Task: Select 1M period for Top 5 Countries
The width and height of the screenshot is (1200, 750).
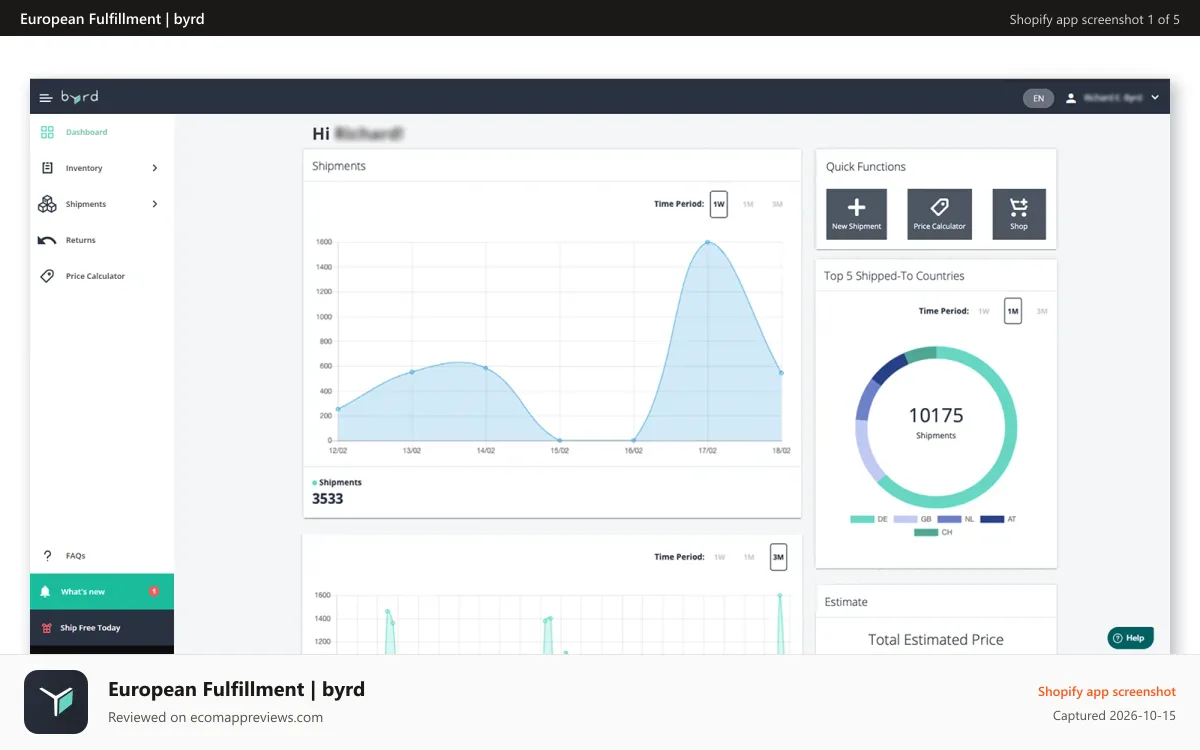Action: (1013, 311)
